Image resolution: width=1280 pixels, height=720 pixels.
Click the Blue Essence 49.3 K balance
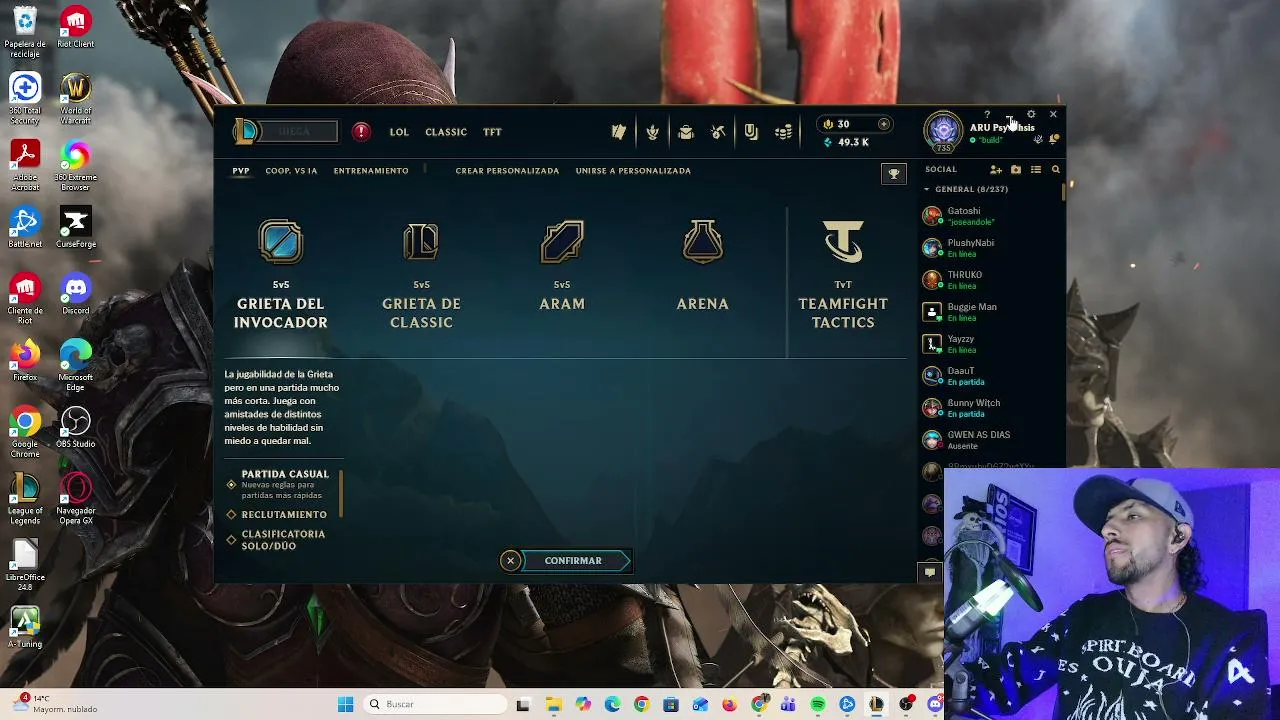(x=846, y=142)
